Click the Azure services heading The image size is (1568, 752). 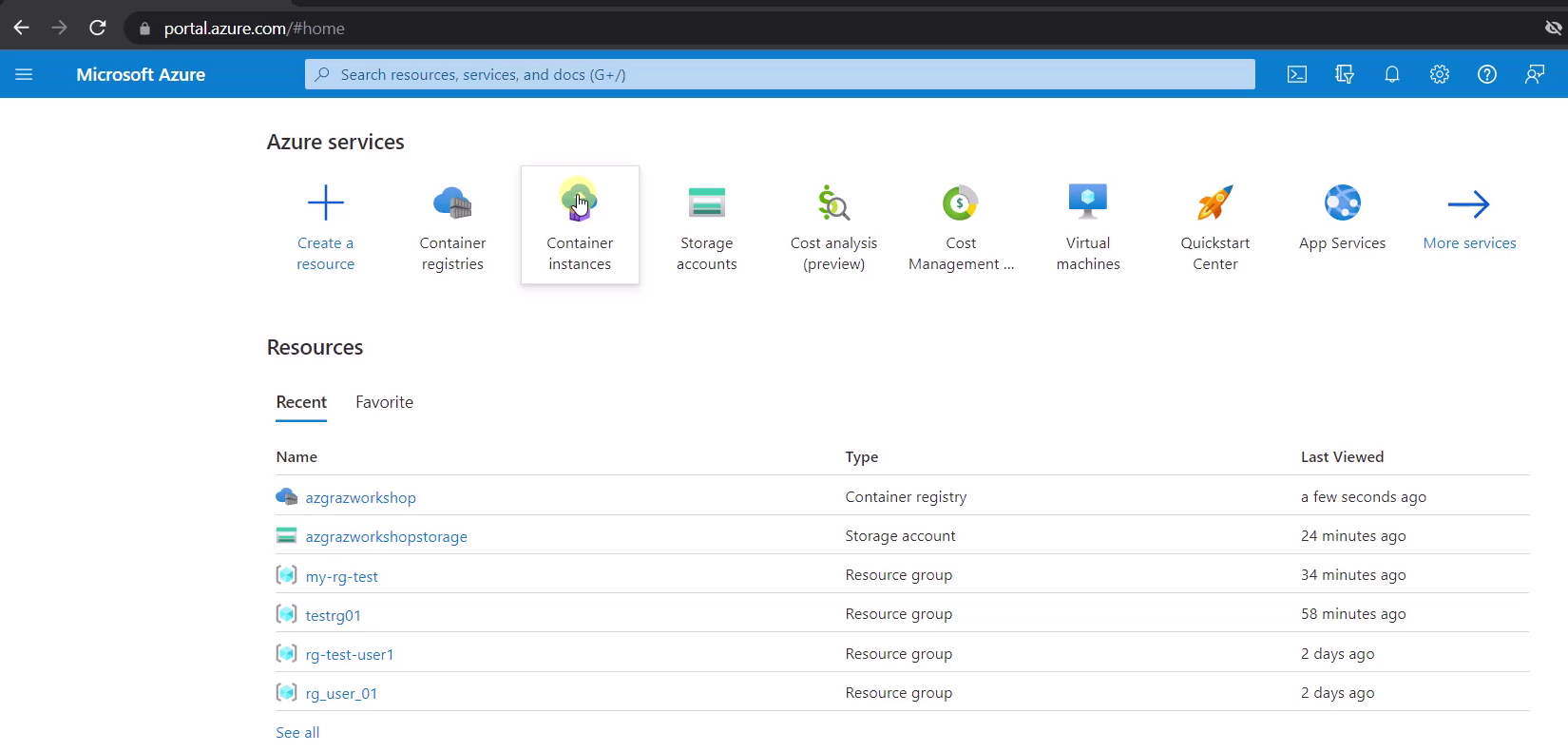(335, 142)
